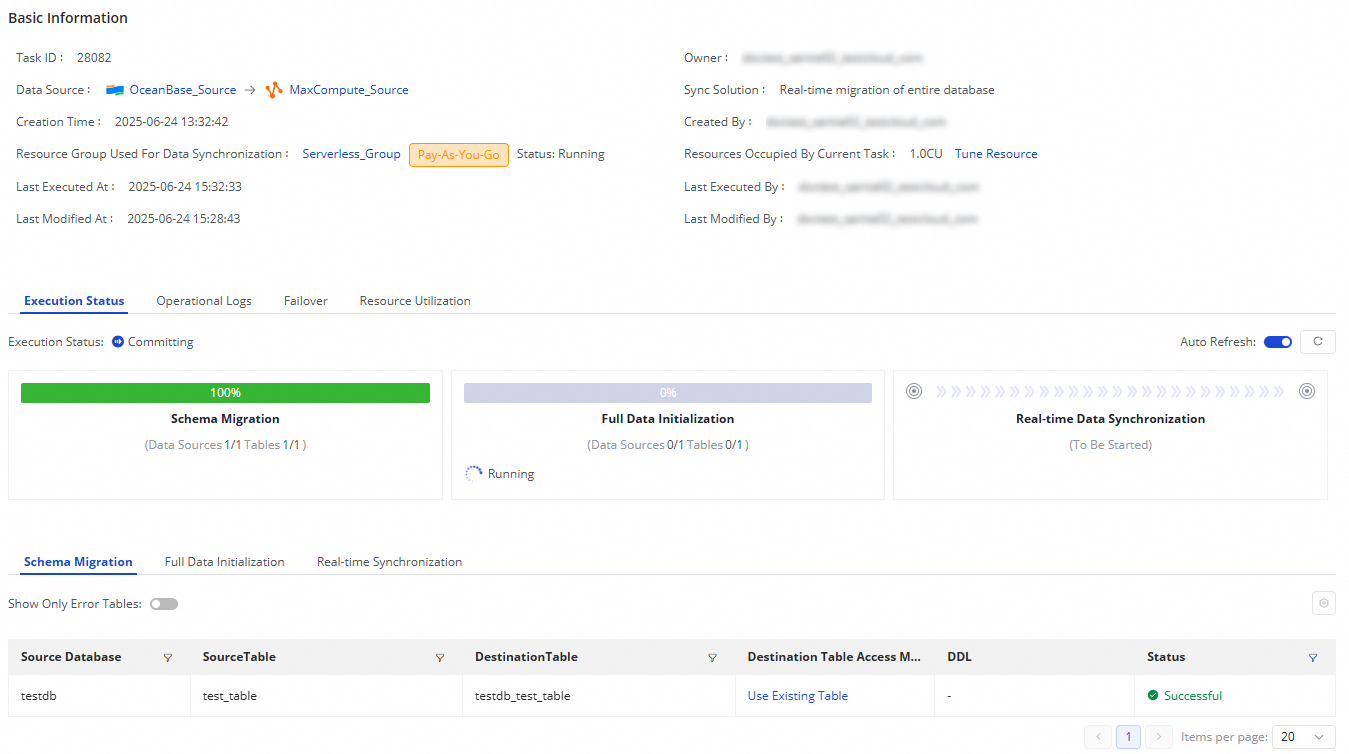The width and height of the screenshot is (1349, 754).
Task: Turn off Auto Refresh toggle
Action: point(1278,342)
